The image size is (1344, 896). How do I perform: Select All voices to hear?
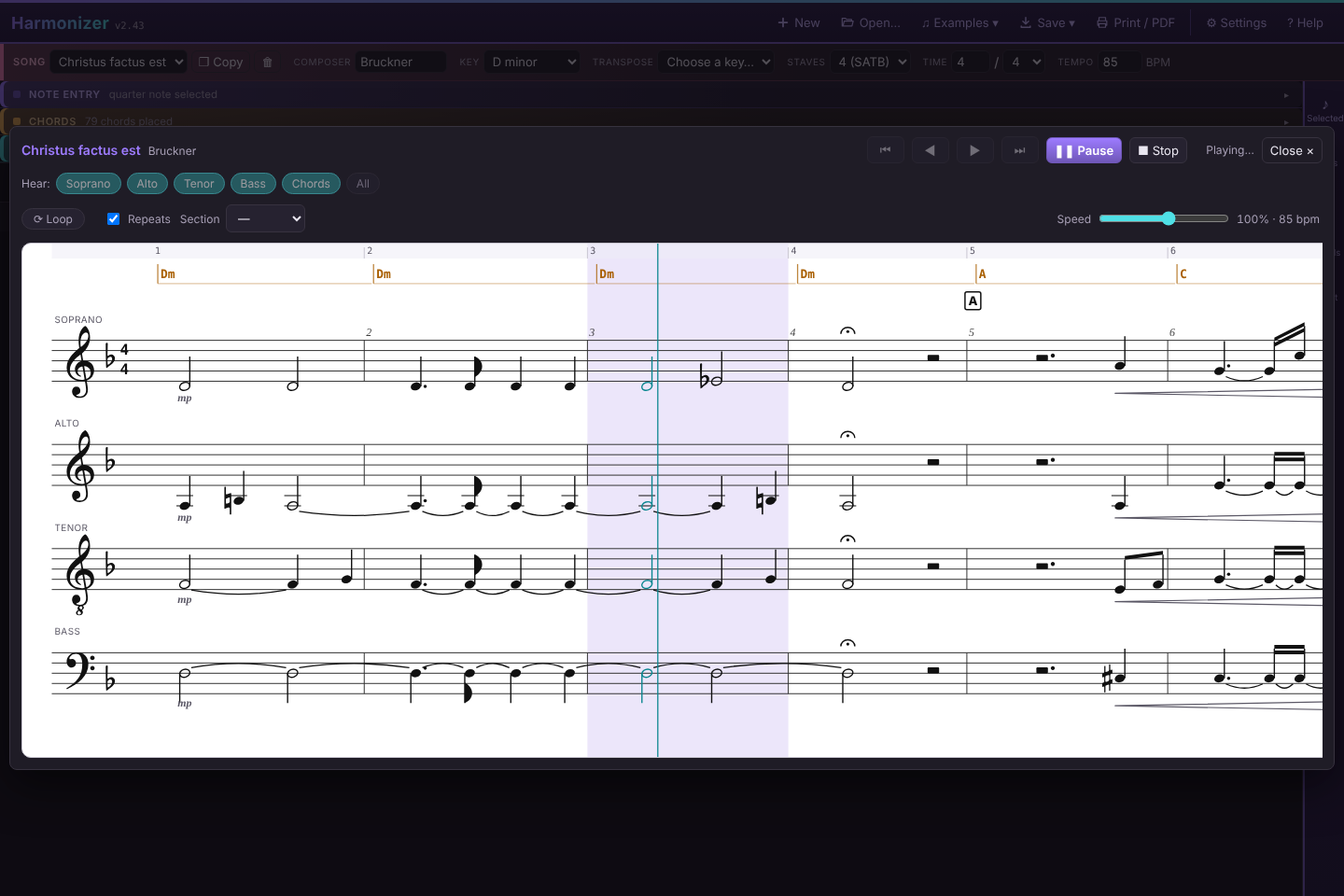[363, 184]
